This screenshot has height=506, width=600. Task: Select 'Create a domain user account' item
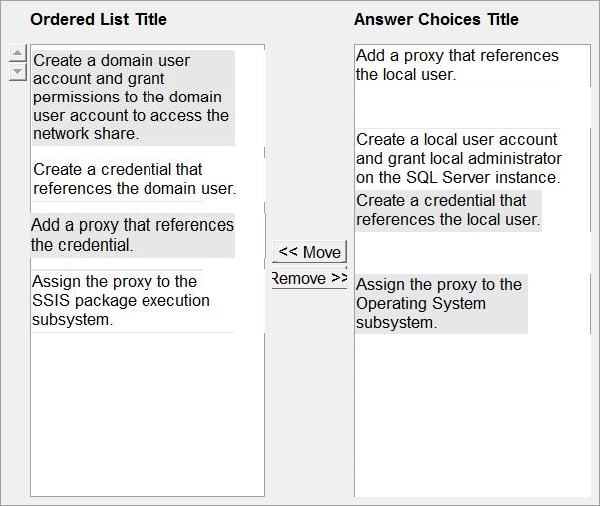133,98
